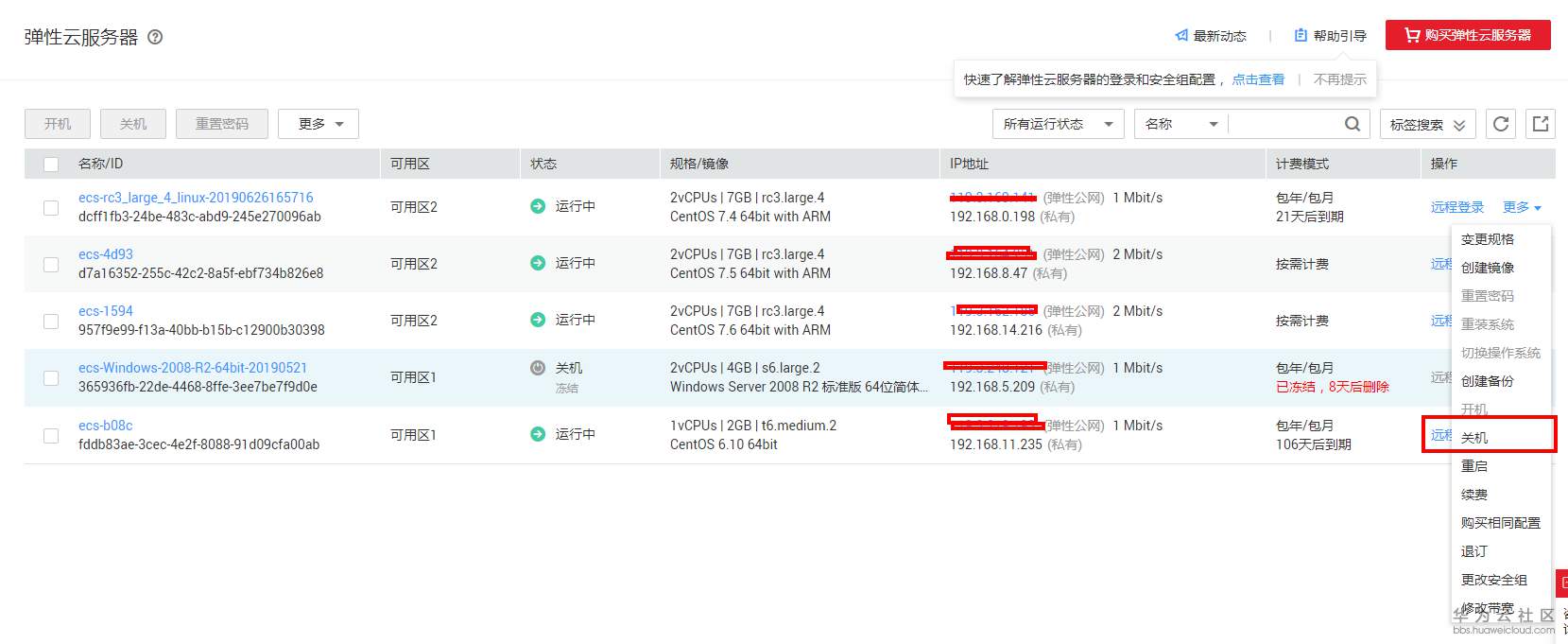Image resolution: width=1568 pixels, height=644 pixels.
Task: Click the 关机 toolbar button
Action: point(133,124)
